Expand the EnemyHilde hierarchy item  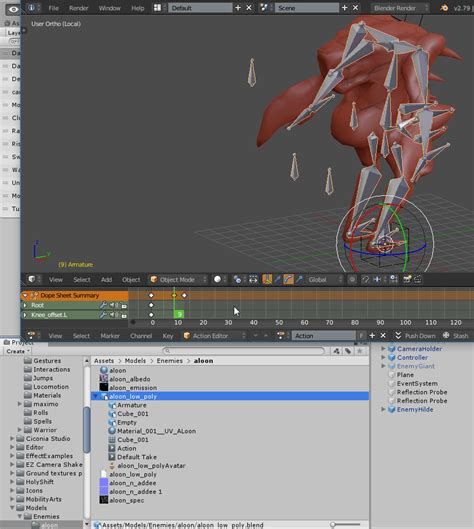[383, 409]
